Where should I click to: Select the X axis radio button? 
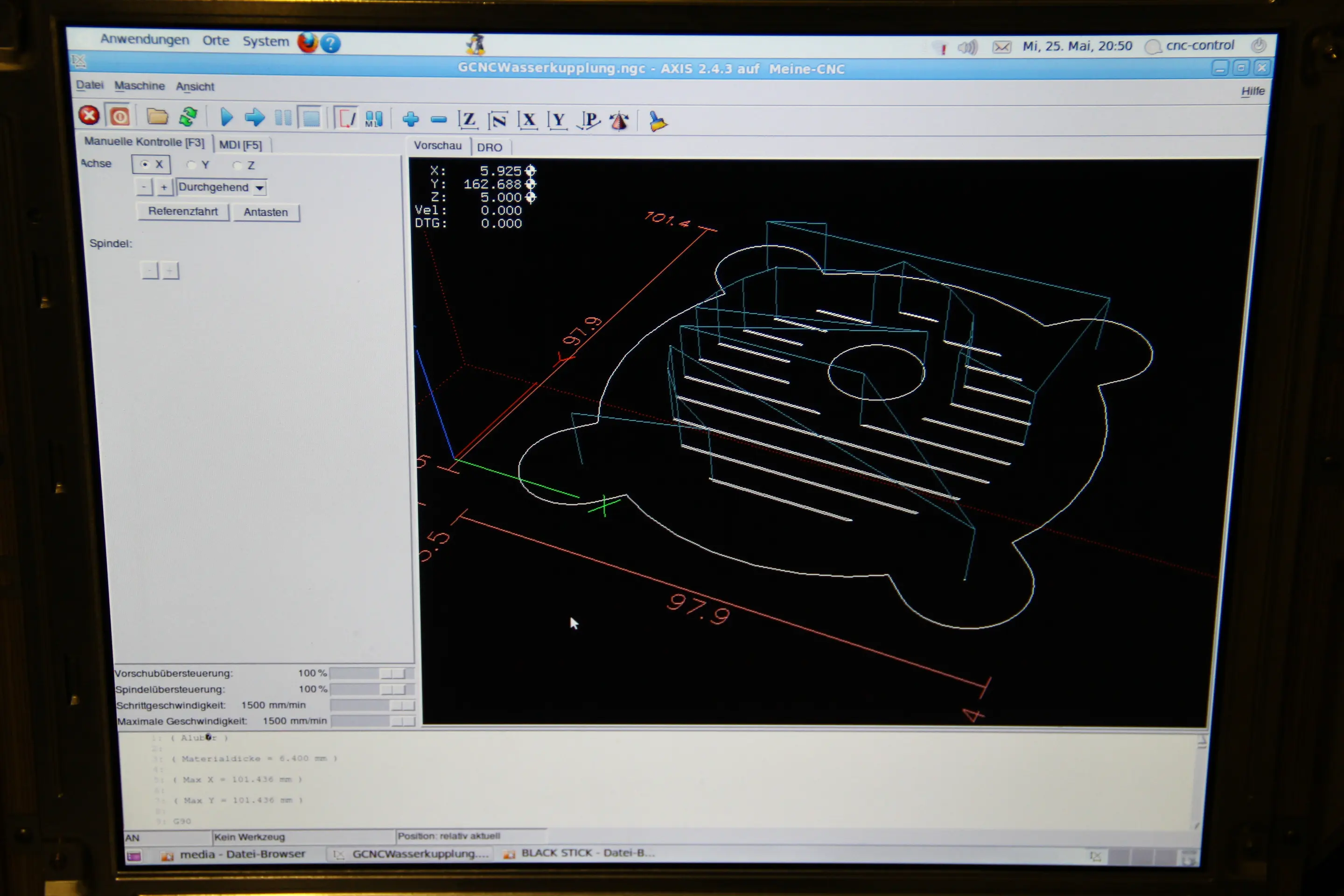point(145,164)
